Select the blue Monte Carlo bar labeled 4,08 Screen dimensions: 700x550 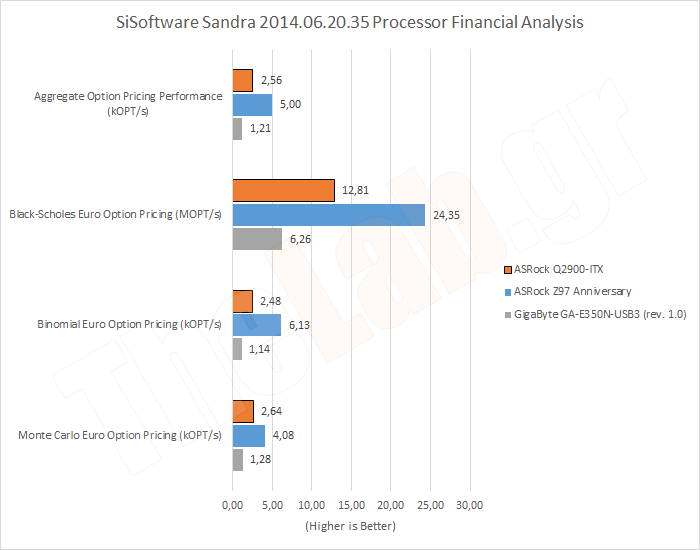pos(249,436)
